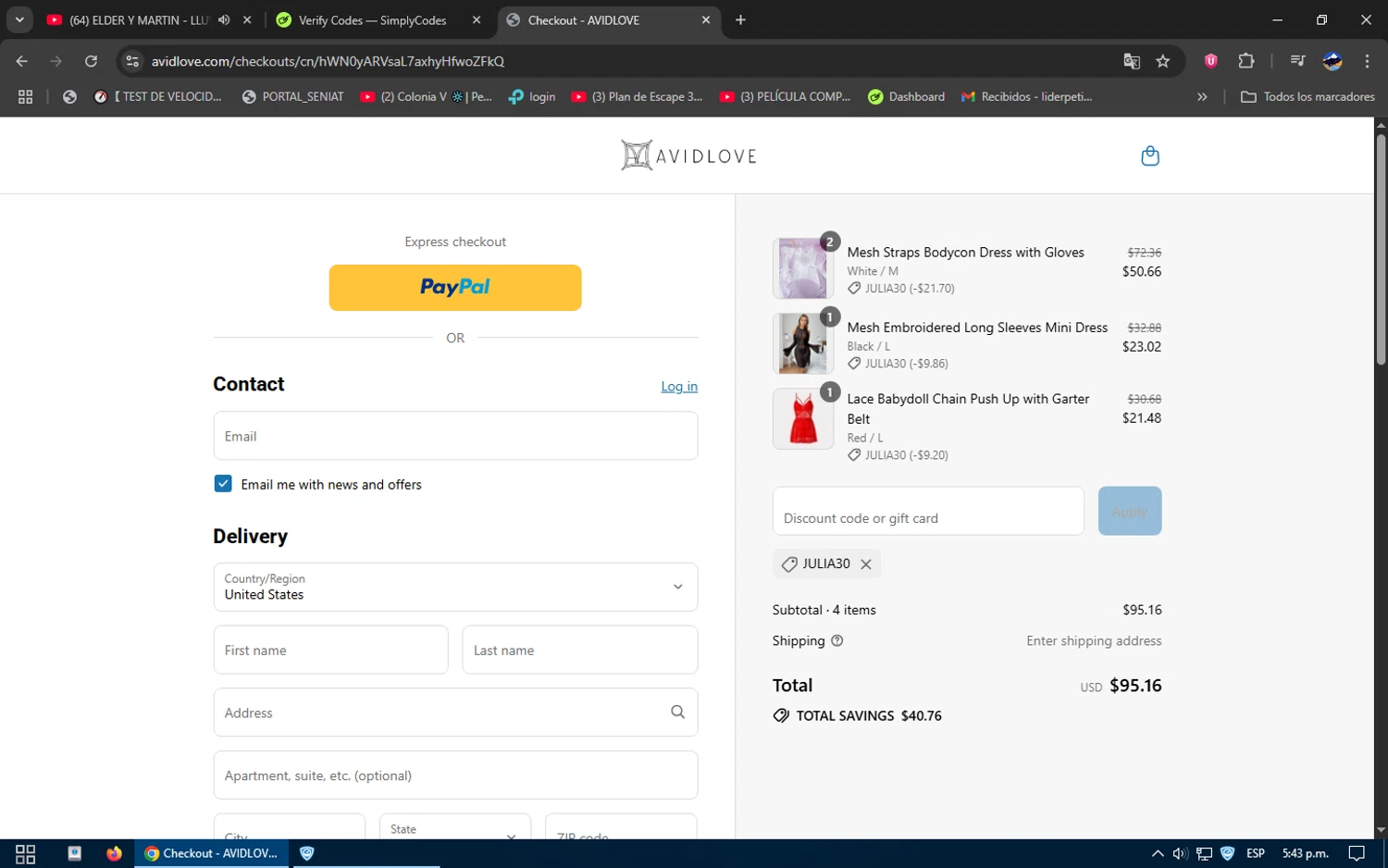This screenshot has height=868, width=1388.
Task: Open the login bookmark
Action: pyautogui.click(x=532, y=96)
